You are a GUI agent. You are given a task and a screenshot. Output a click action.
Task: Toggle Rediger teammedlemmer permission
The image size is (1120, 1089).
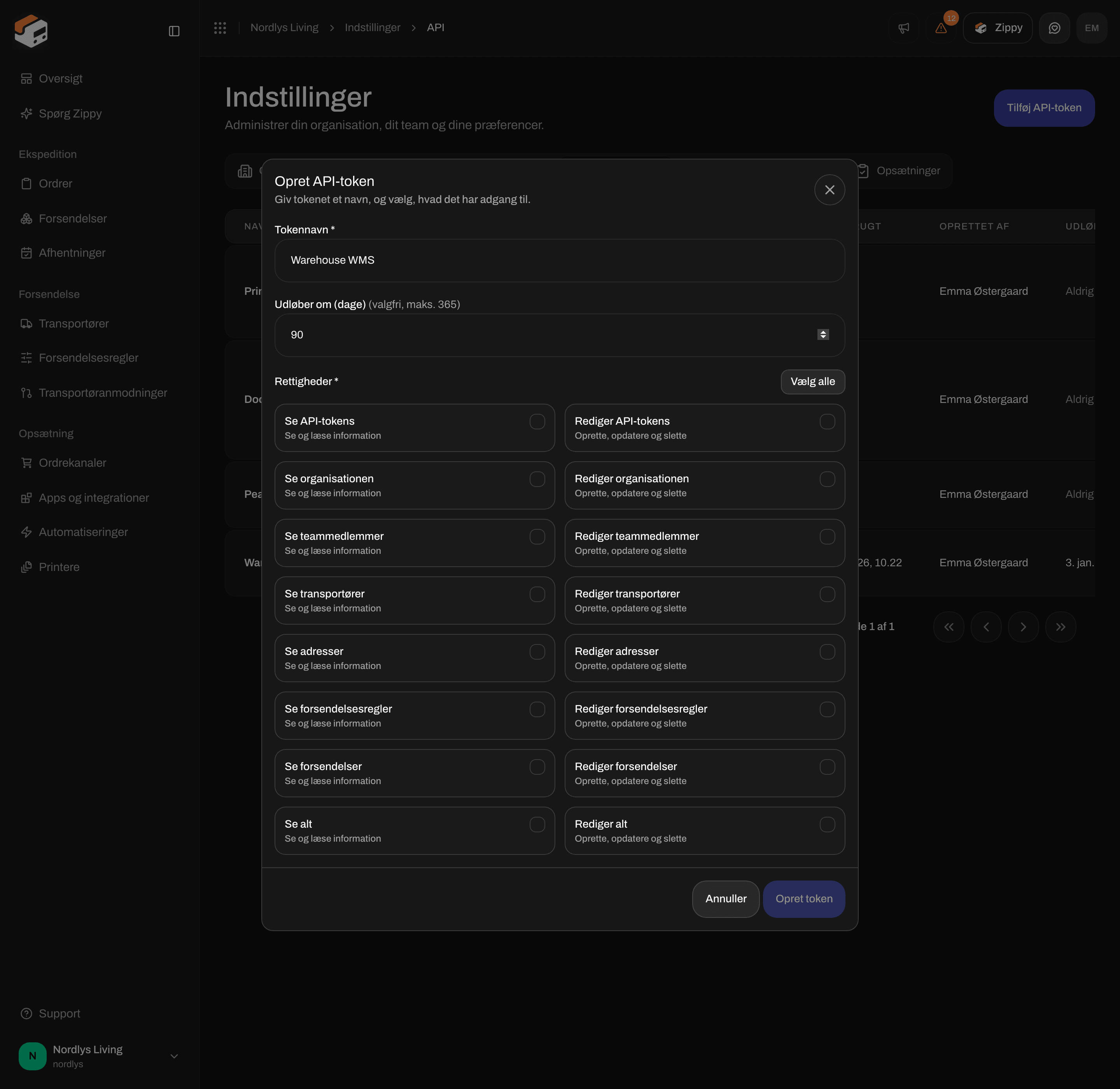827,536
